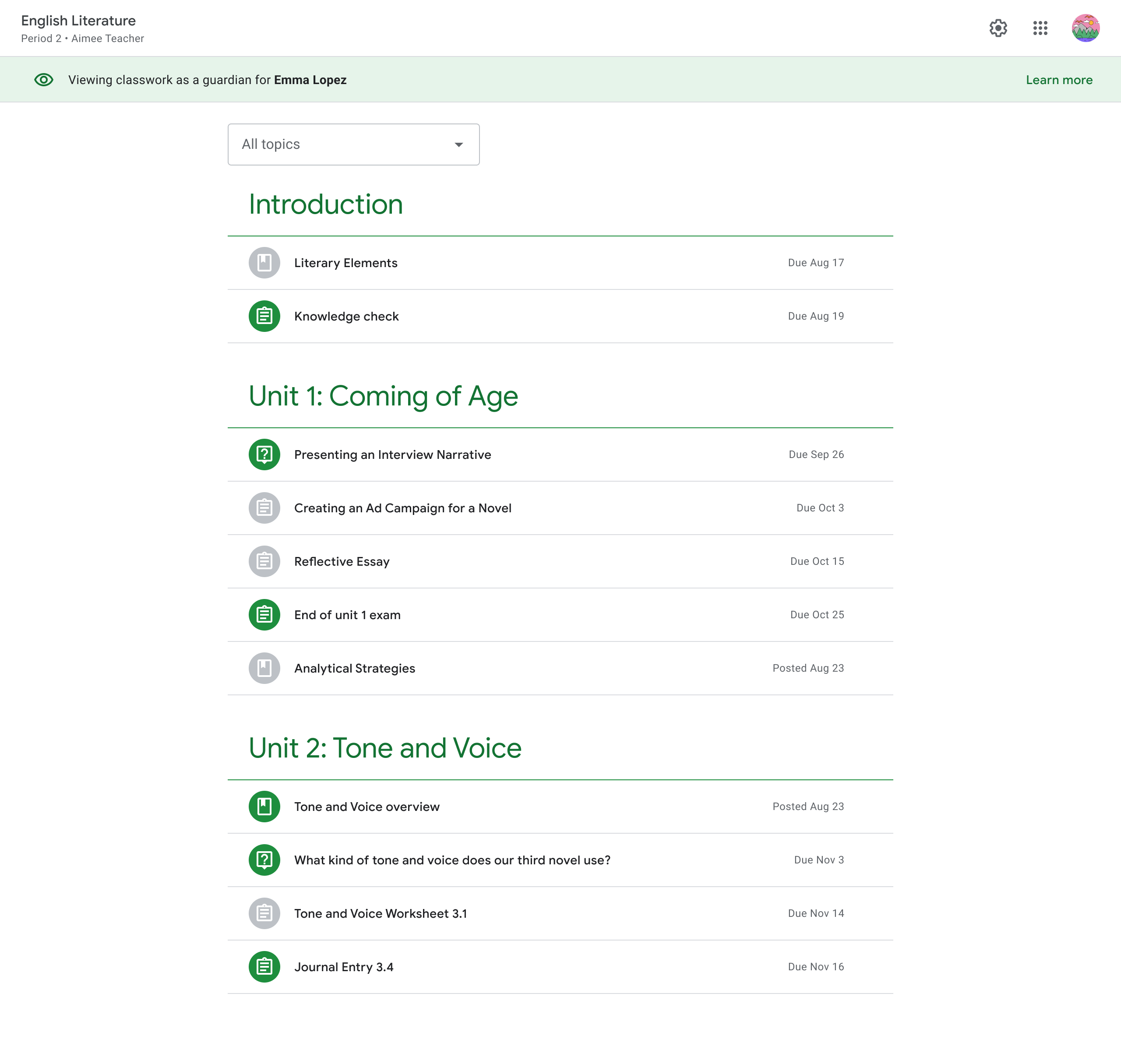Click the Literary Elements material icon
This screenshot has height=1064, width=1121.
(x=264, y=263)
